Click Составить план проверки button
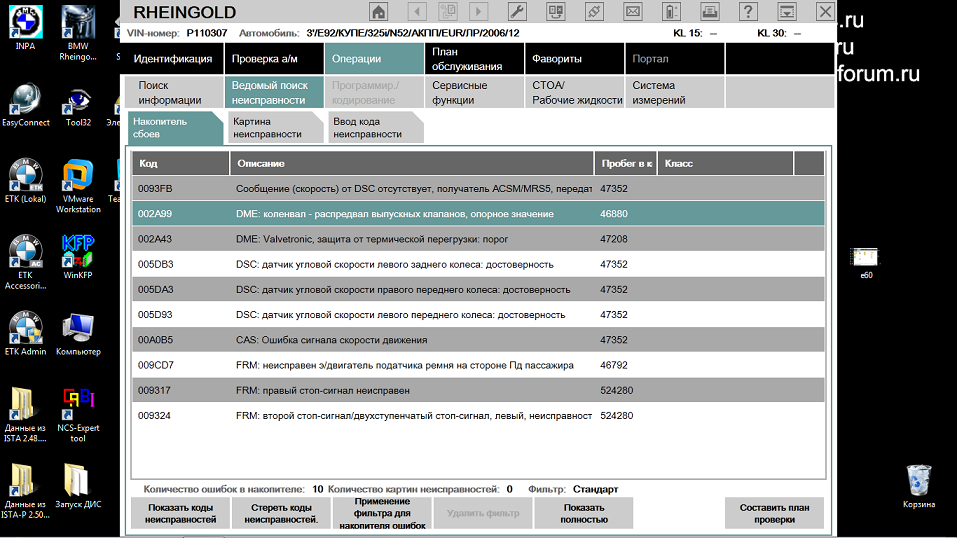 pyautogui.click(x=774, y=513)
